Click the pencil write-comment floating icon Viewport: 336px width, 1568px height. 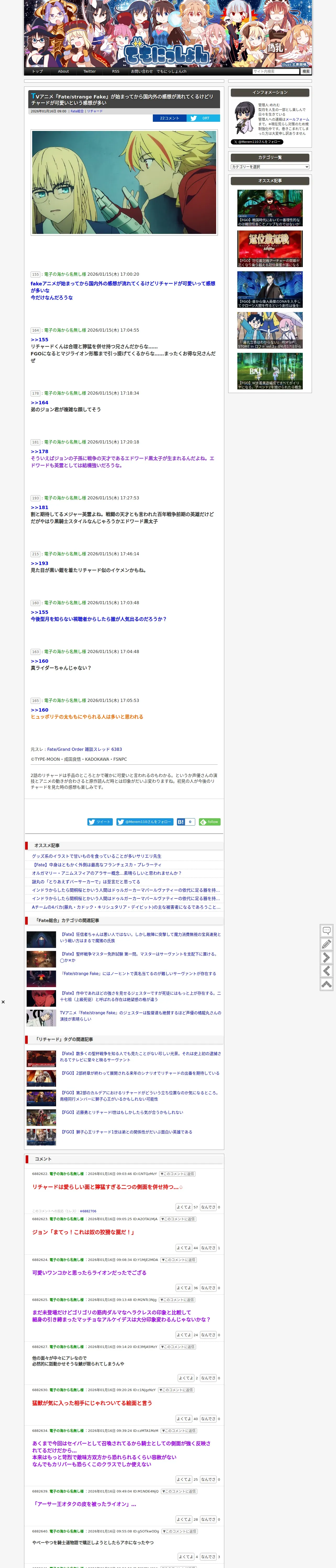(x=326, y=944)
